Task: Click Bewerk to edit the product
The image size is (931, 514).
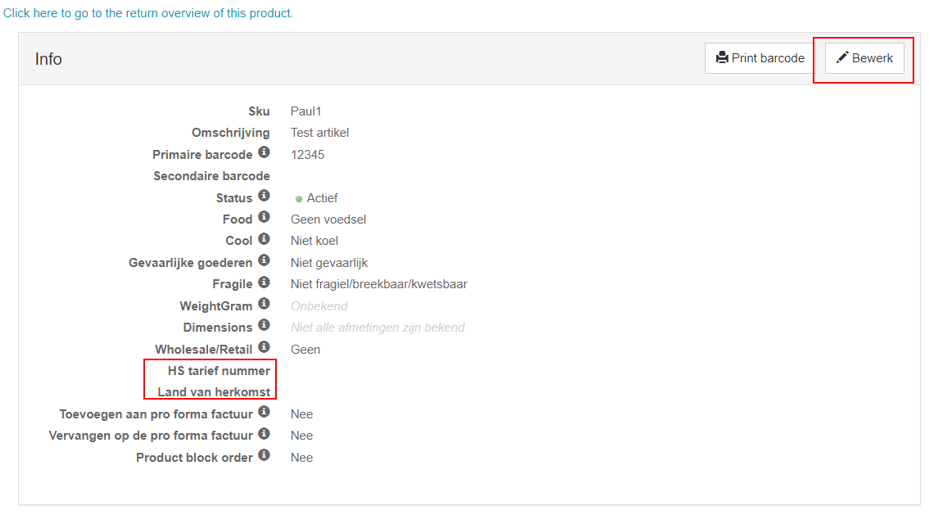Action: (x=864, y=58)
